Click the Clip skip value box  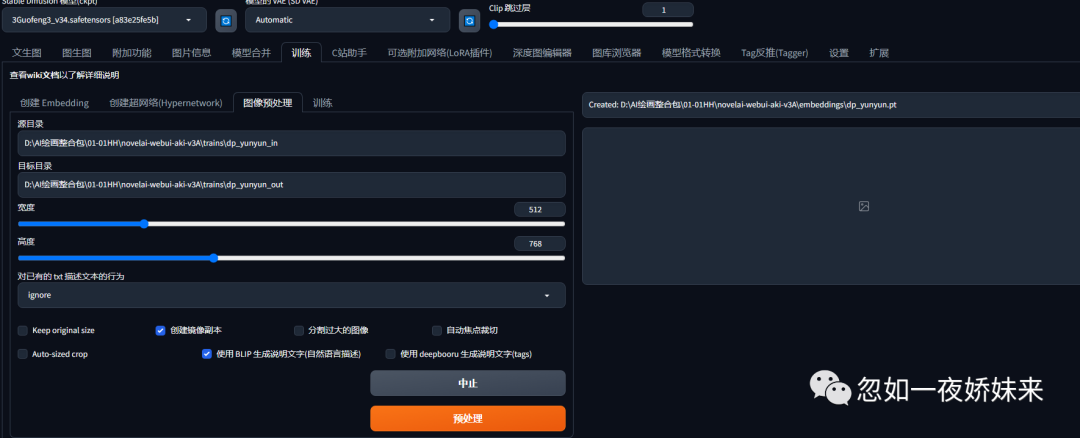point(667,10)
